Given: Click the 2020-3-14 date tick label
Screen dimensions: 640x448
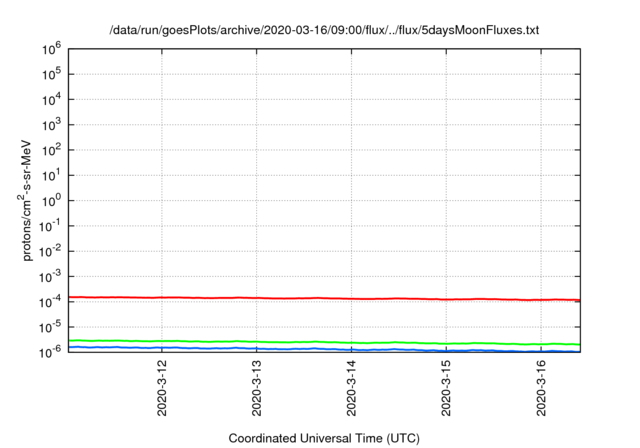Looking at the screenshot, I should tap(351, 388).
